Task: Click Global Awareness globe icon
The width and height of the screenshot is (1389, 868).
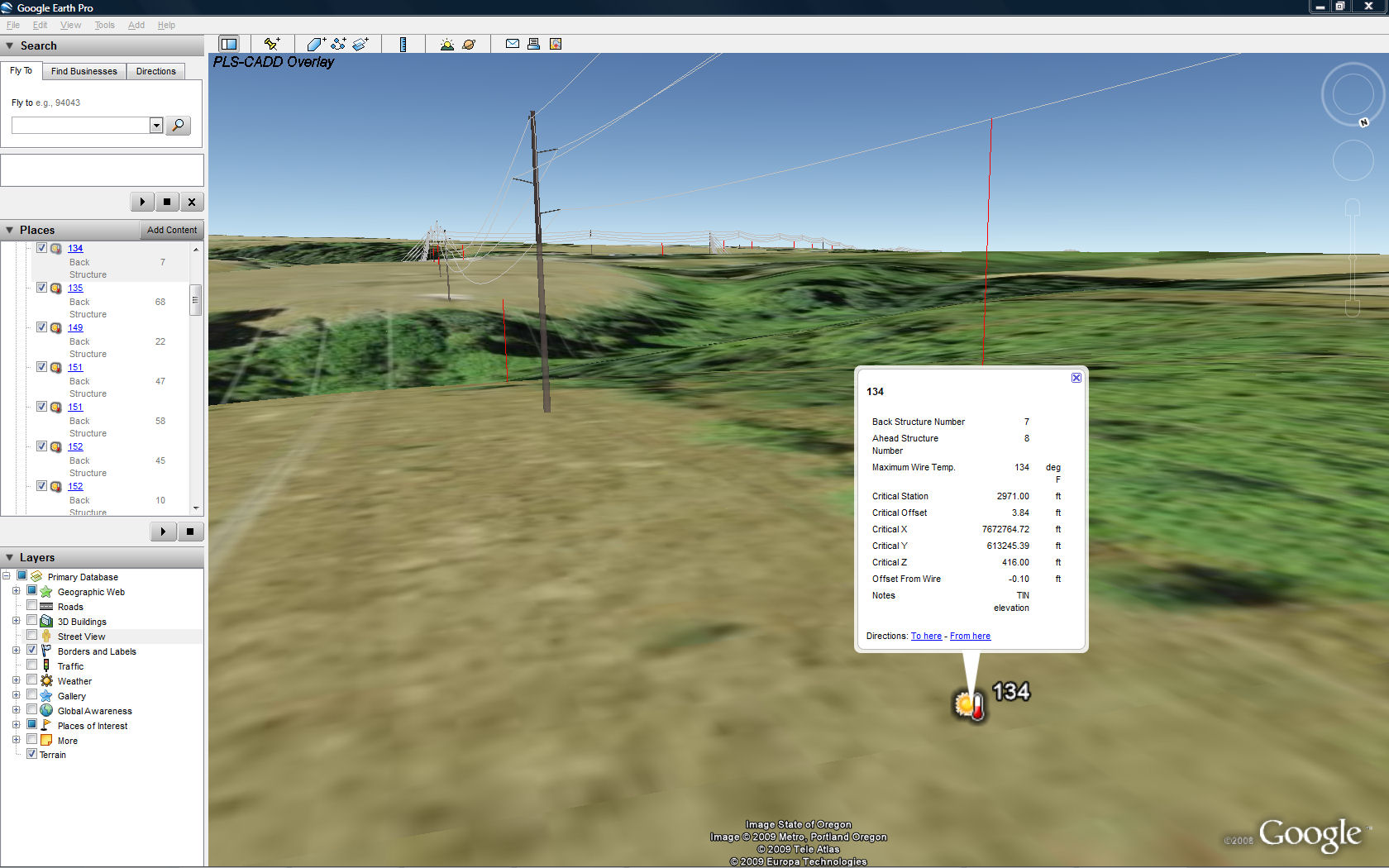Action: point(46,711)
